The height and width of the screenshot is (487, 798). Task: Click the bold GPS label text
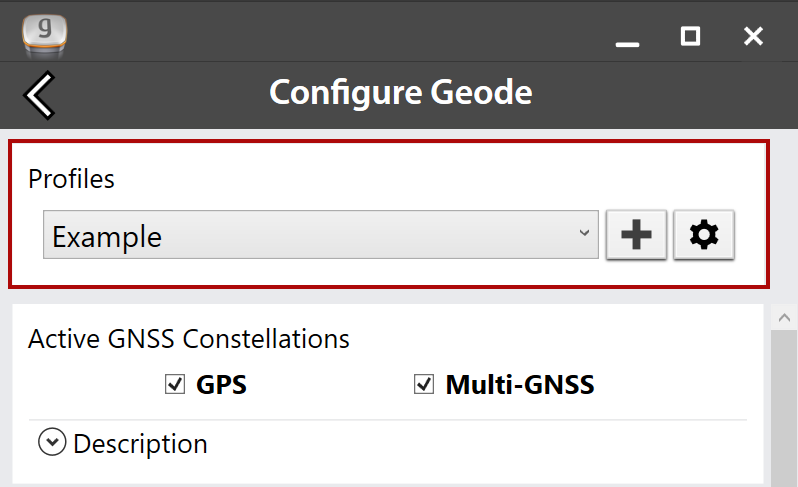[221, 385]
